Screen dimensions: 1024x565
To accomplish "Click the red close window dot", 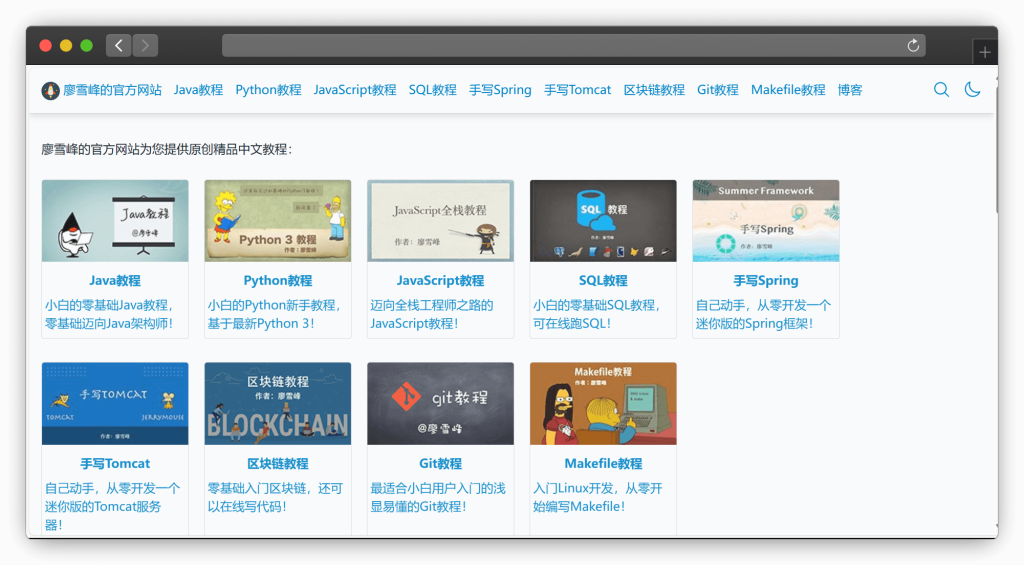I will 45,45.
